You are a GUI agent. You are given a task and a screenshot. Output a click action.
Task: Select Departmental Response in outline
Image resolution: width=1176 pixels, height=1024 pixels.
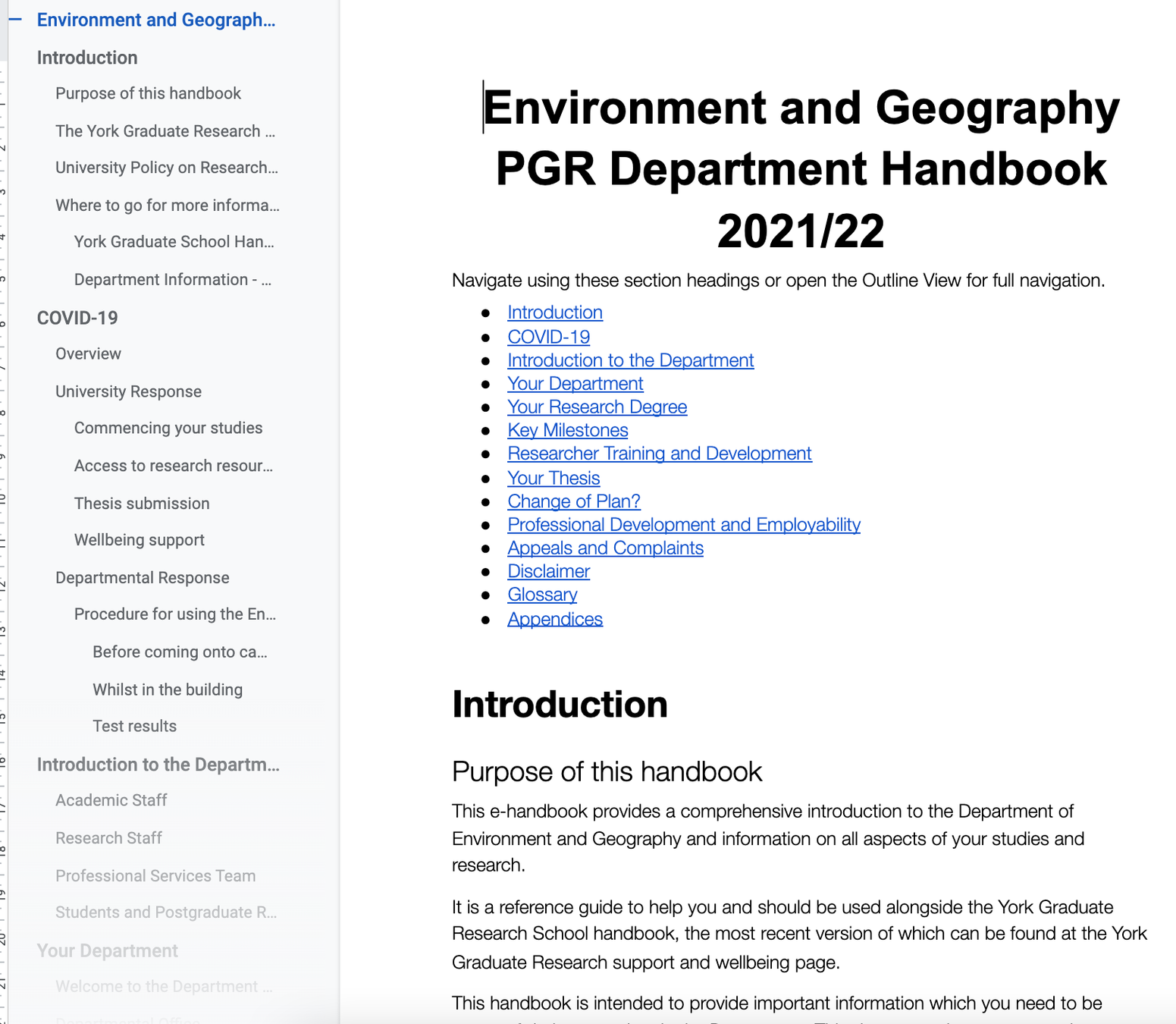coord(142,578)
